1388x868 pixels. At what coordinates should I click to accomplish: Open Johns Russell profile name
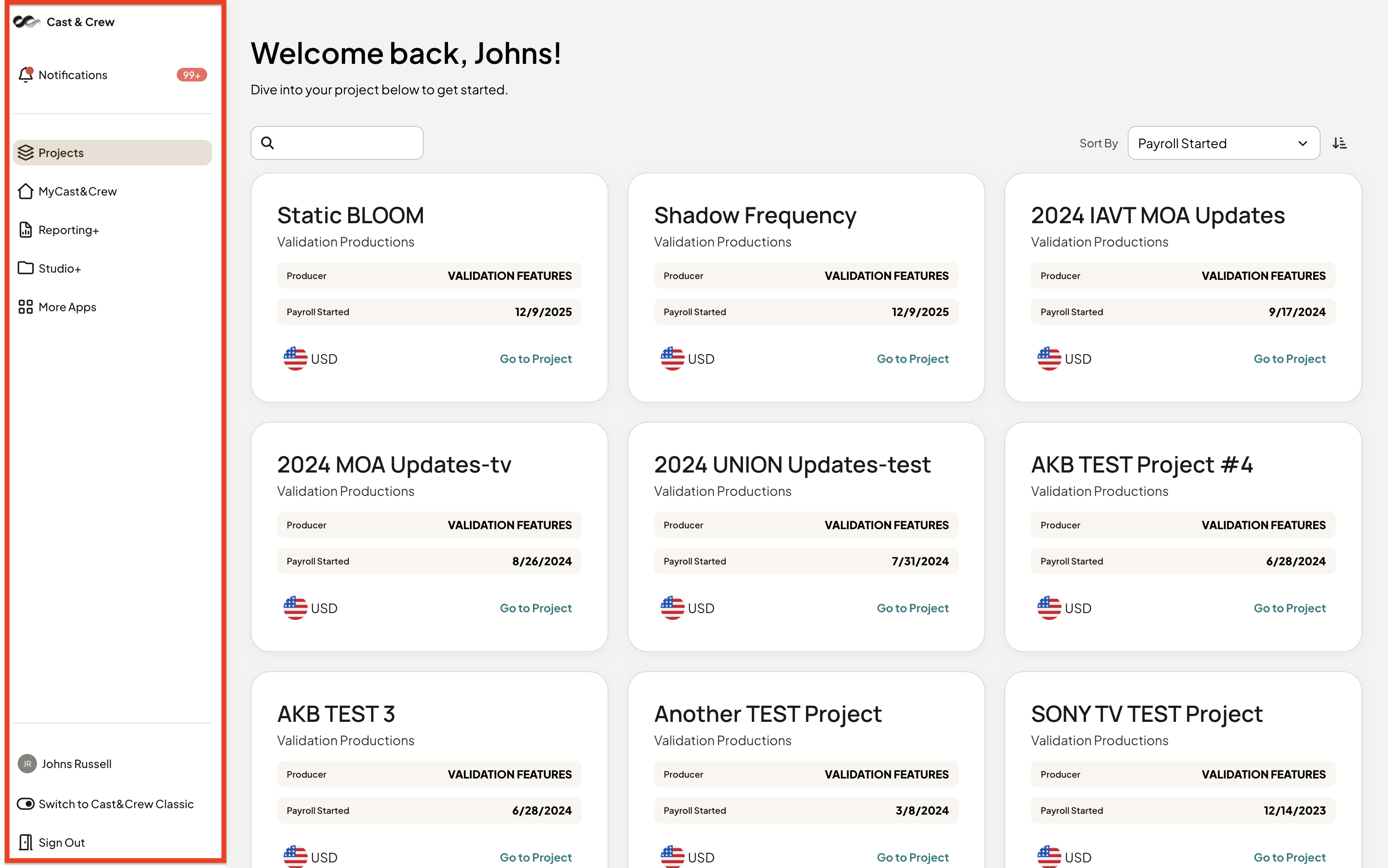coord(76,764)
